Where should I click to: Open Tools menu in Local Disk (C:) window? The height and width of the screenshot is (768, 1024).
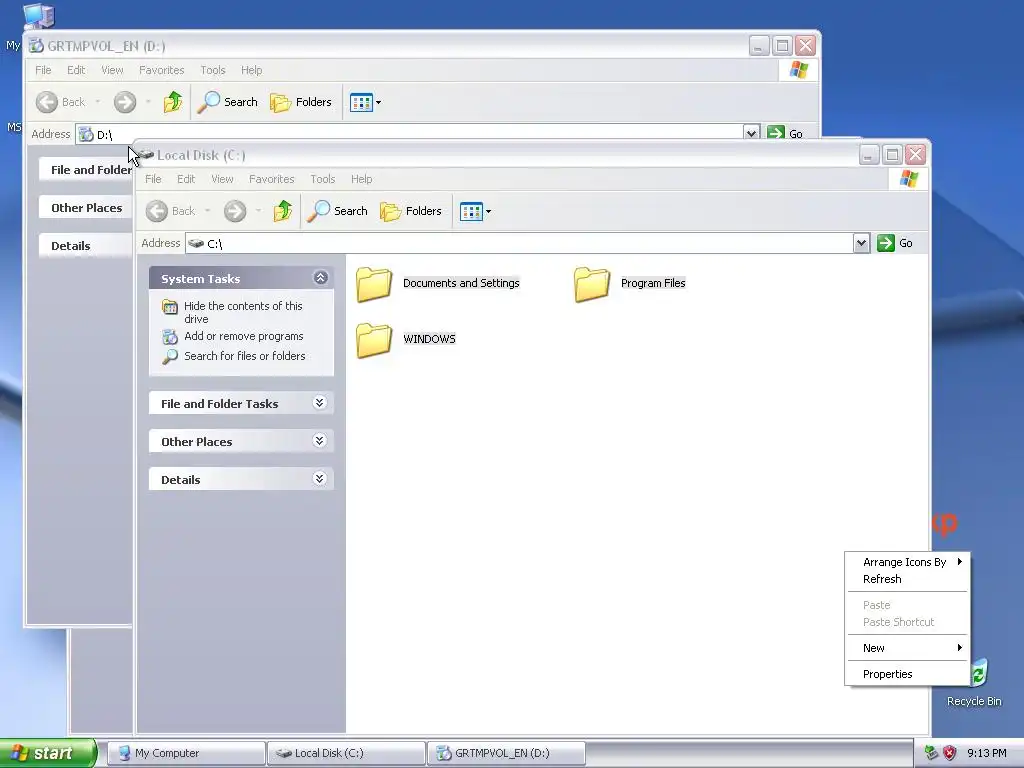[323, 179]
